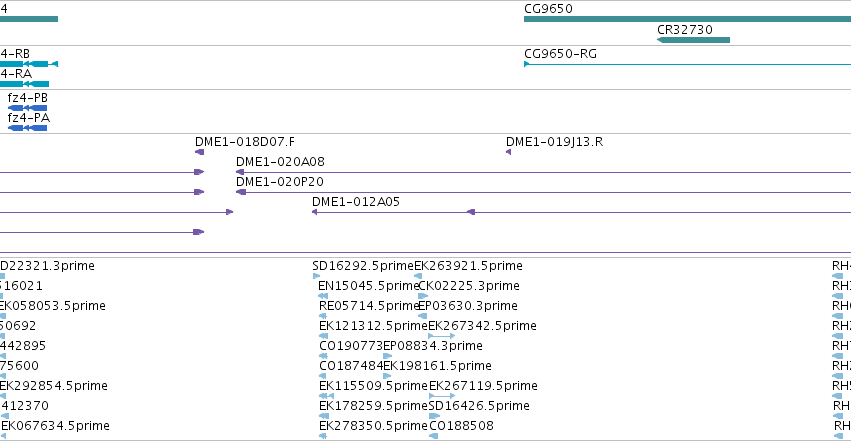Click the EK292854.5prime EST label
Screen dimensions: 851x441
53,386
